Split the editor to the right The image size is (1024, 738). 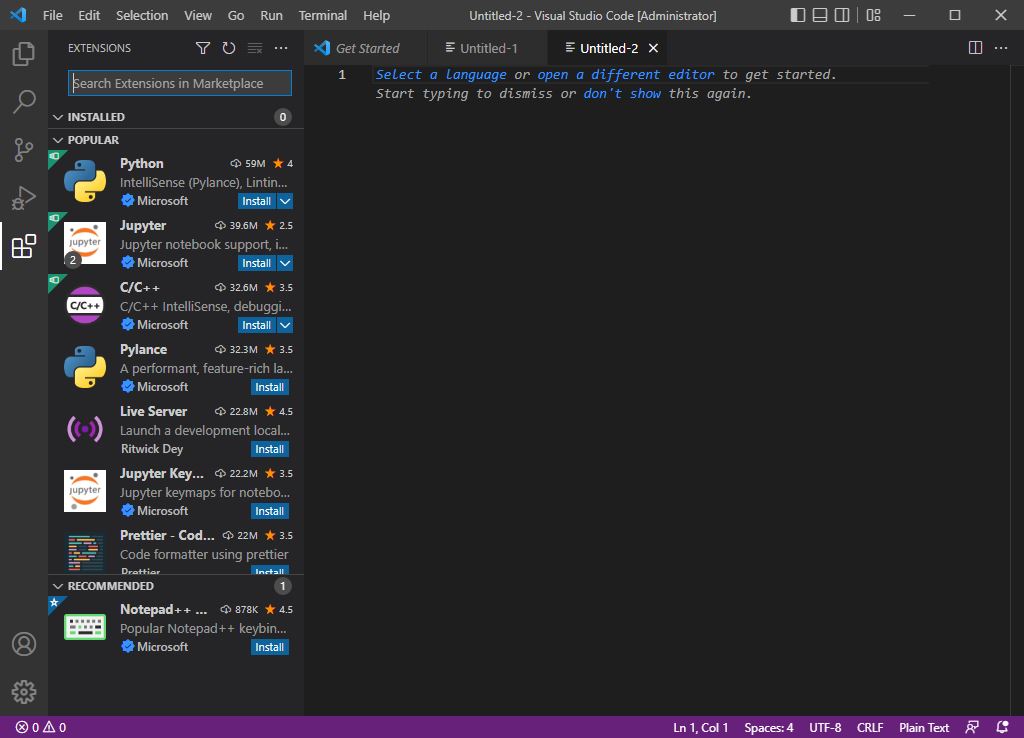tap(975, 48)
